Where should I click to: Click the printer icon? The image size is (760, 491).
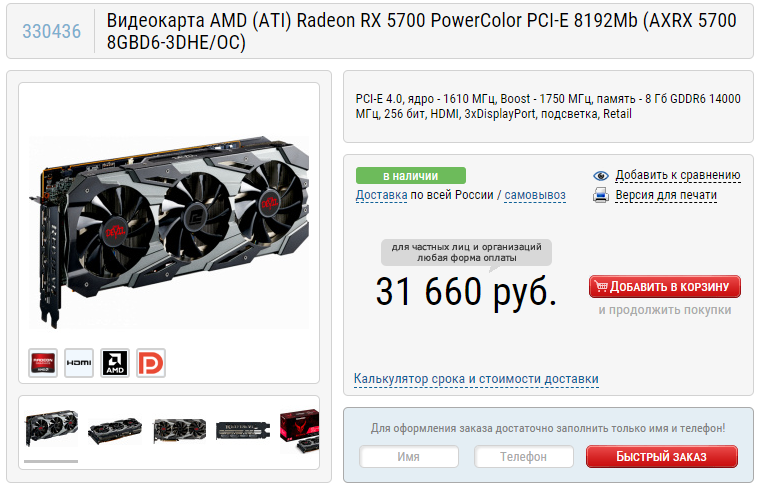coord(601,195)
